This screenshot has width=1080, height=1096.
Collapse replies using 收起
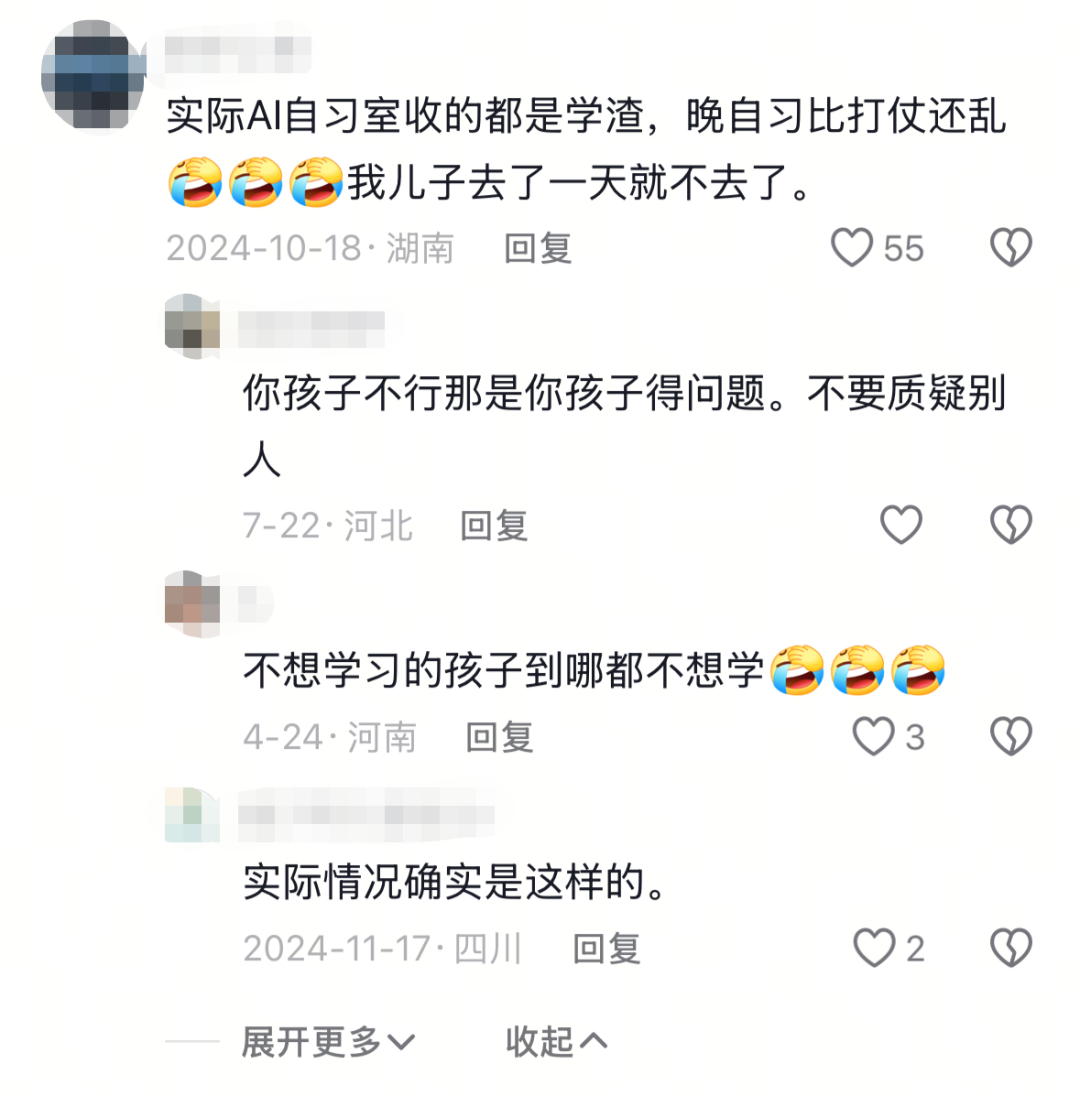(556, 1042)
